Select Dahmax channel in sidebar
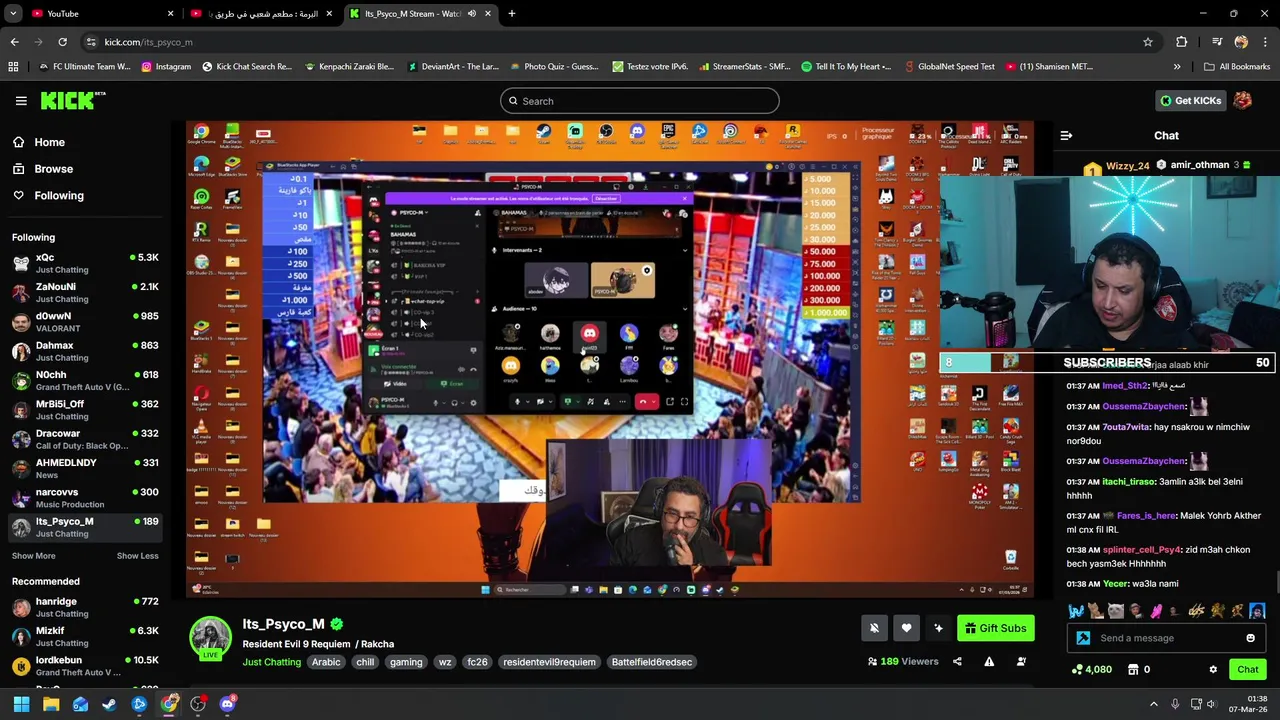This screenshot has height=720, width=1280. coord(85,351)
